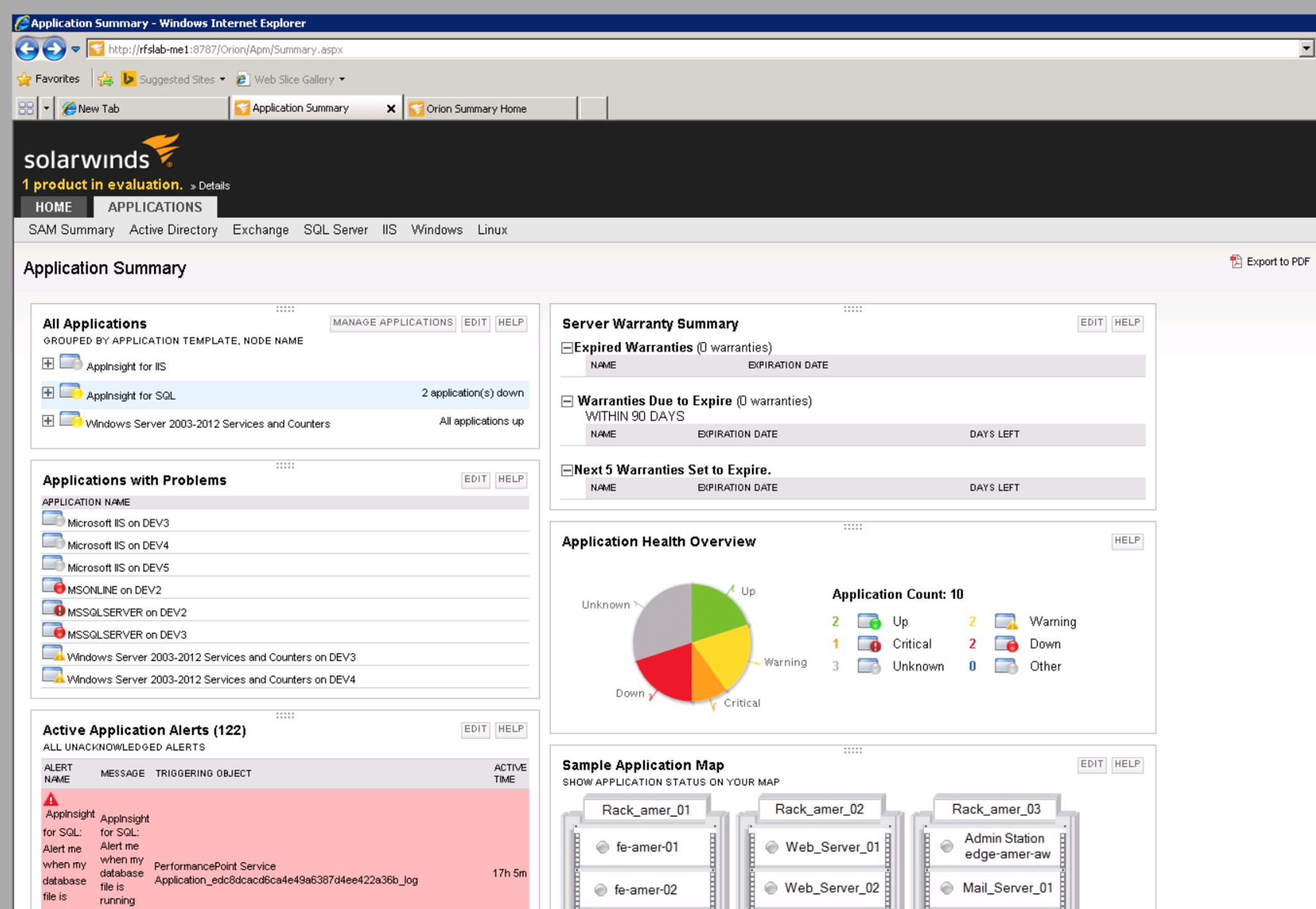Click the Favorites star icon
The height and width of the screenshot is (909, 1316).
click(24, 79)
